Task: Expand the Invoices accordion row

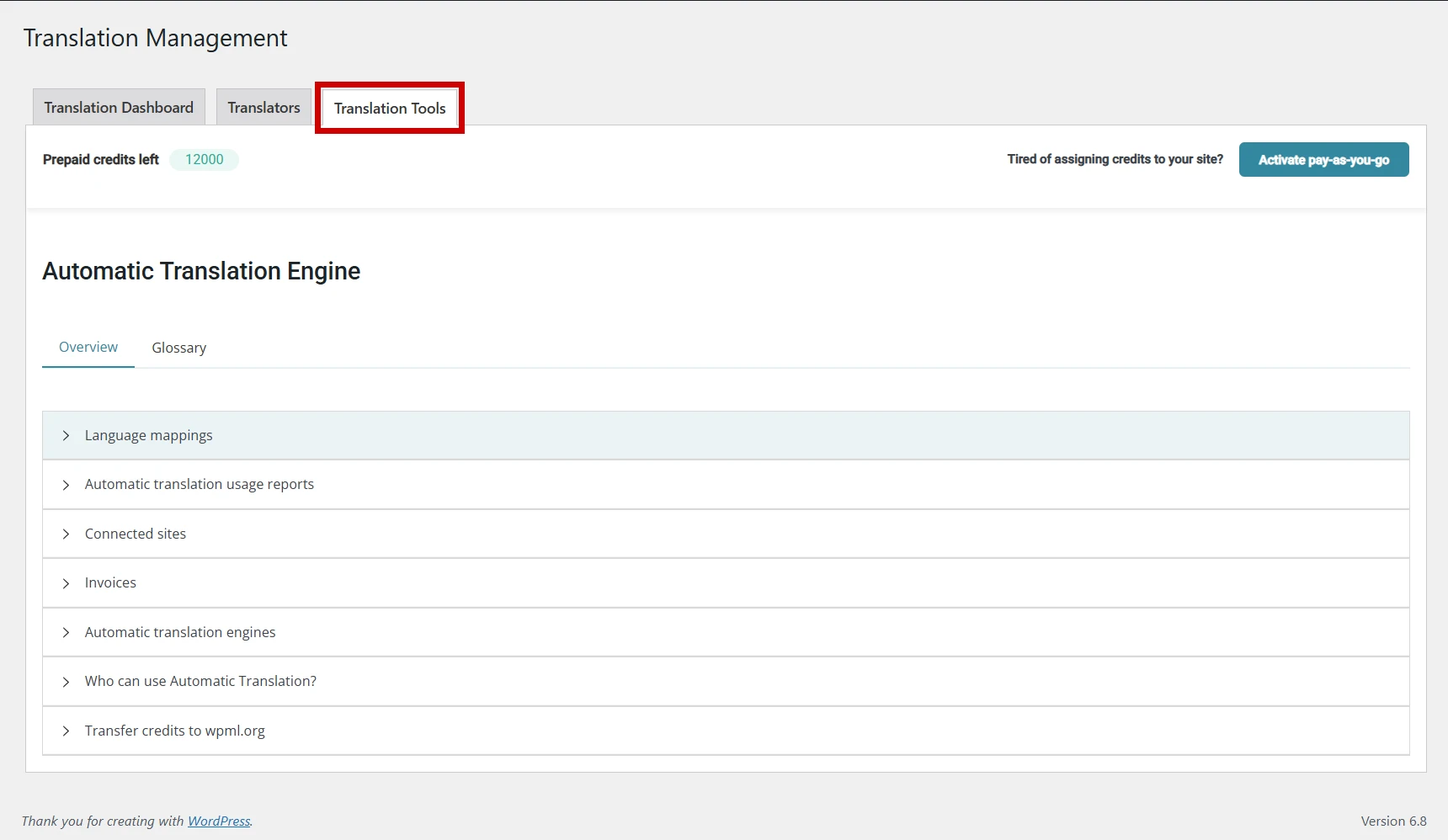Action: coord(110,582)
